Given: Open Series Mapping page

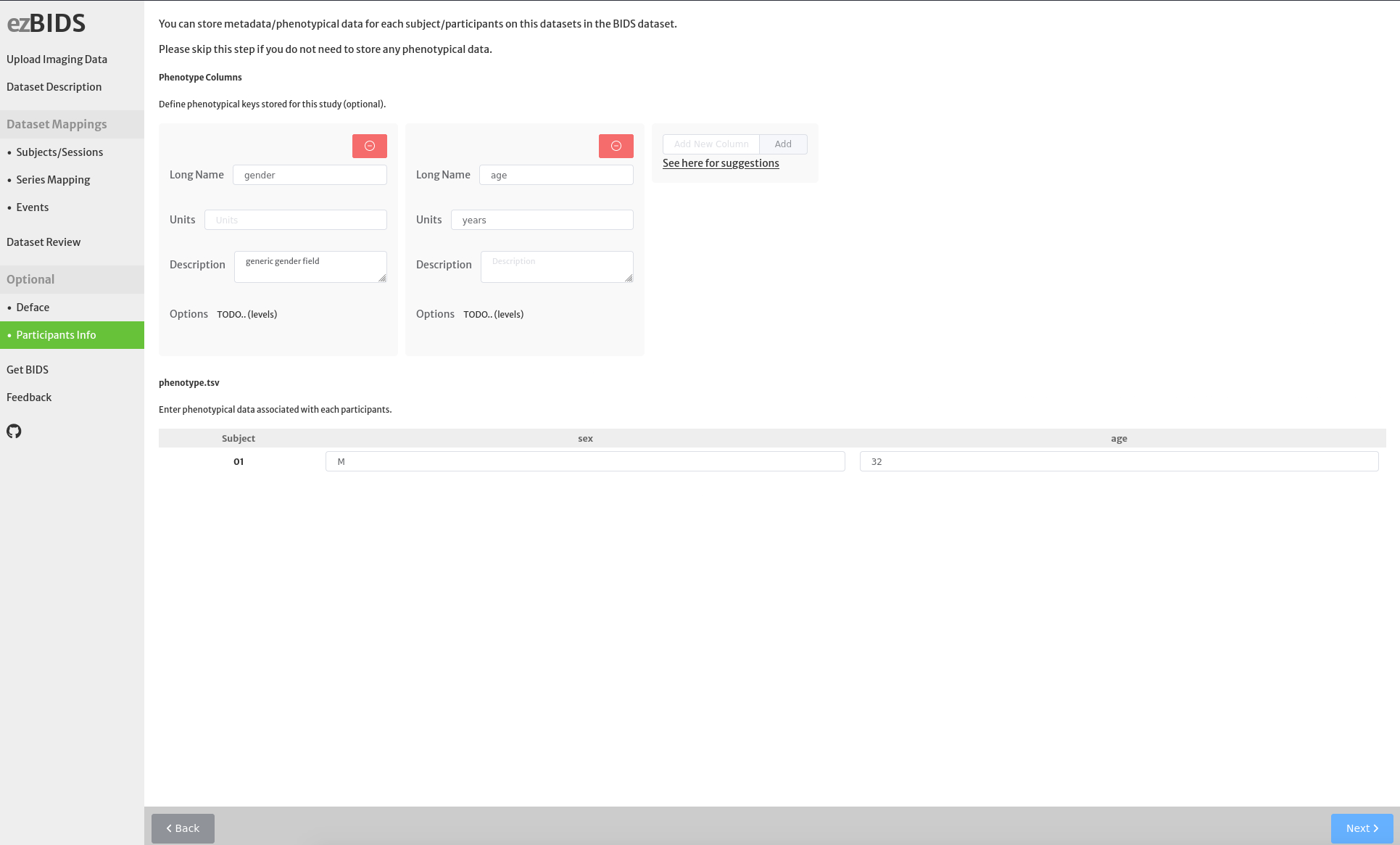Looking at the screenshot, I should [53, 180].
